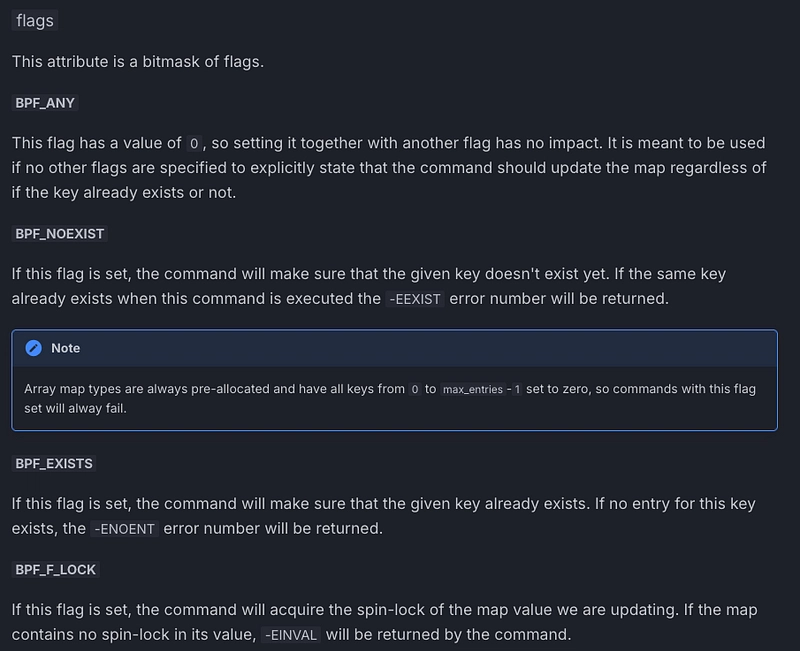
Task: Click the paragraph mentioning "doesn't exist yet"
Action: pyautogui.click(x=369, y=286)
